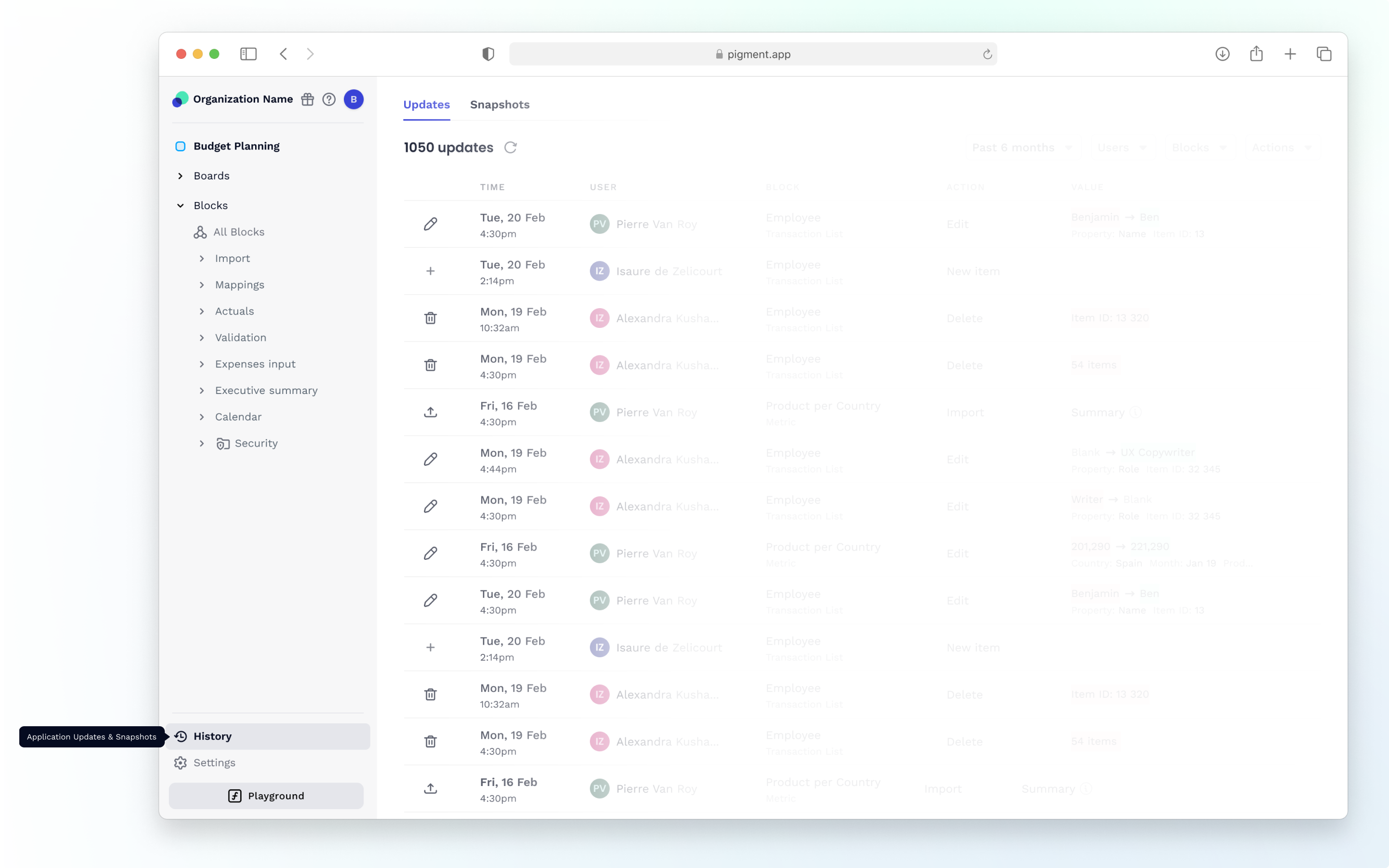Viewport: 1389px width, 868px height.
Task: Click the pigment.app address bar
Action: [753, 54]
